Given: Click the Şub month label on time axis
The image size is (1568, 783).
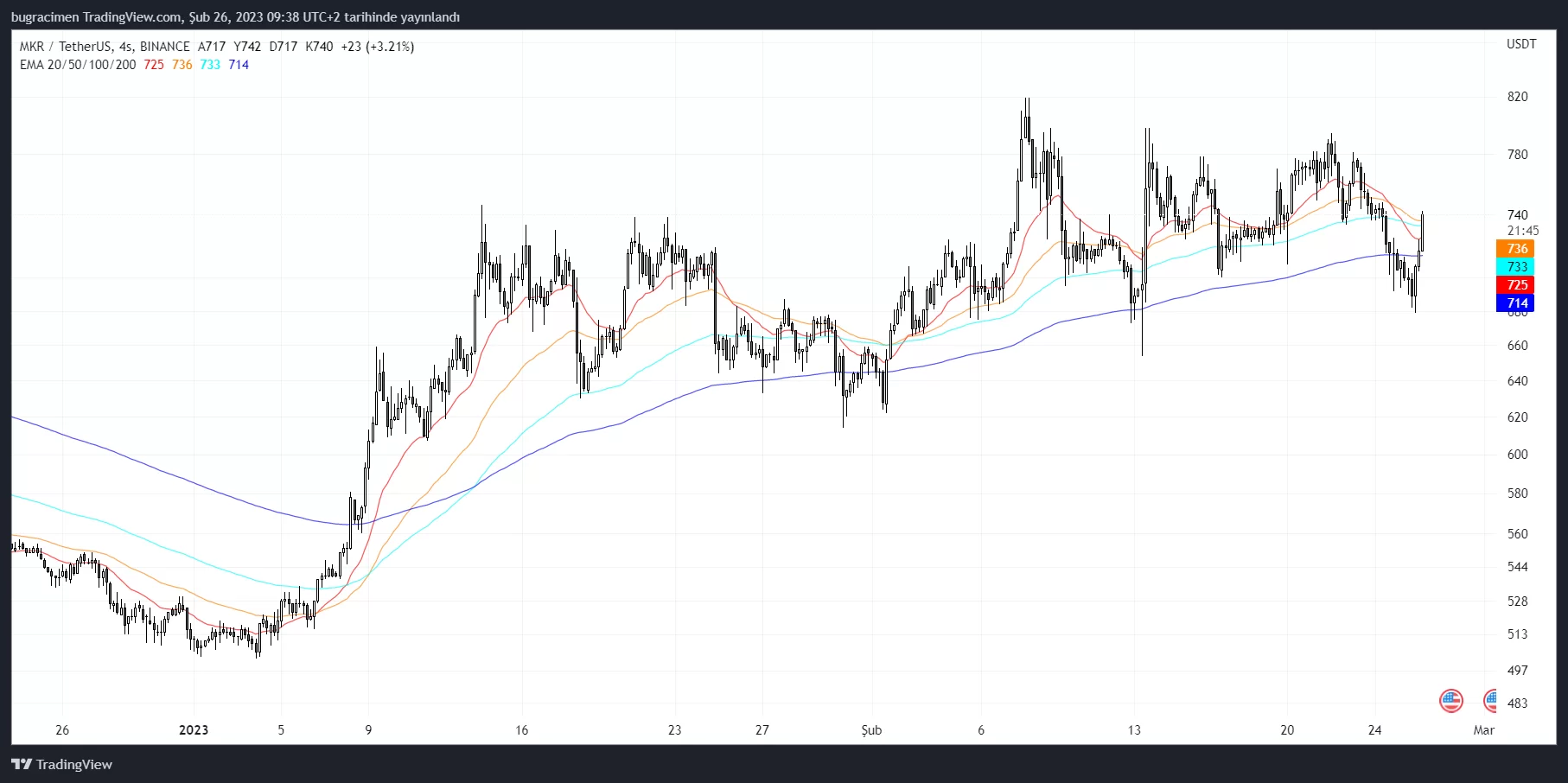Looking at the screenshot, I should (x=871, y=730).
